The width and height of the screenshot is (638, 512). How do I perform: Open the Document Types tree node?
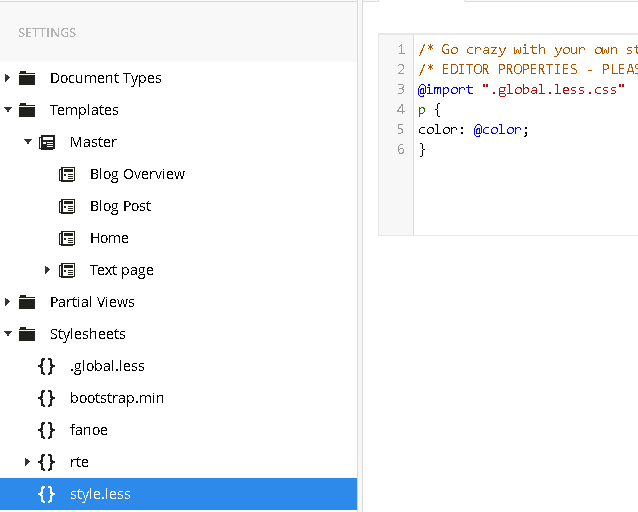[x=106, y=78]
